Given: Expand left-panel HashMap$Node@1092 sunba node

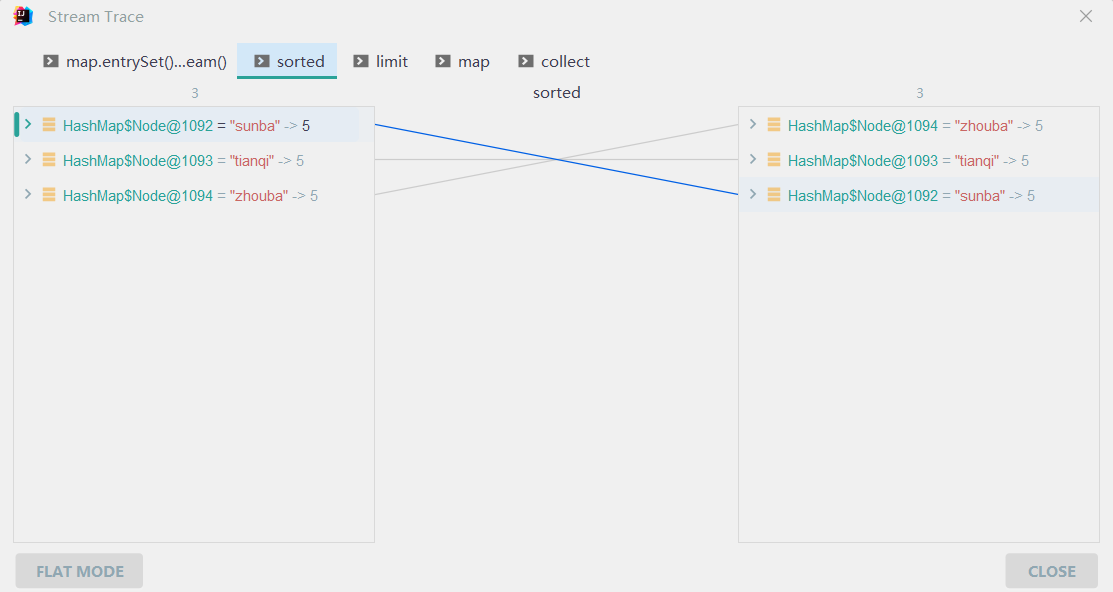Looking at the screenshot, I should (28, 124).
